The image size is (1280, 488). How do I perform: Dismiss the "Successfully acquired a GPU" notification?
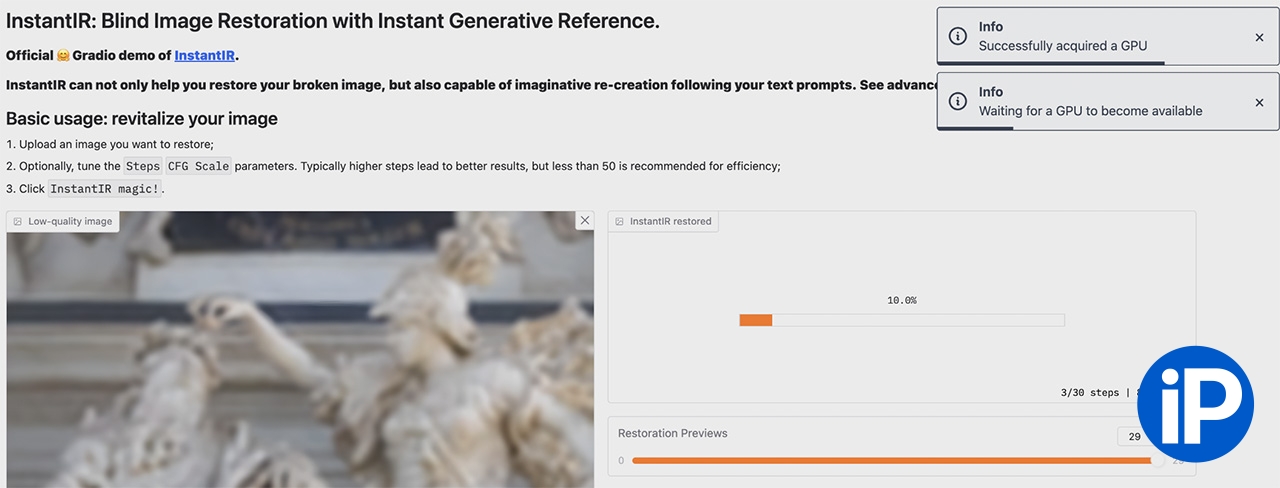1259,37
